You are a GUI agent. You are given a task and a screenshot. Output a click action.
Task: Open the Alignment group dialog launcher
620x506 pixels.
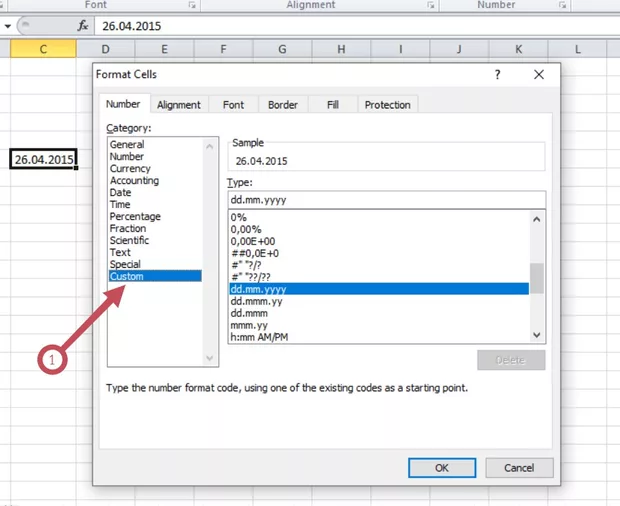[431, 5]
